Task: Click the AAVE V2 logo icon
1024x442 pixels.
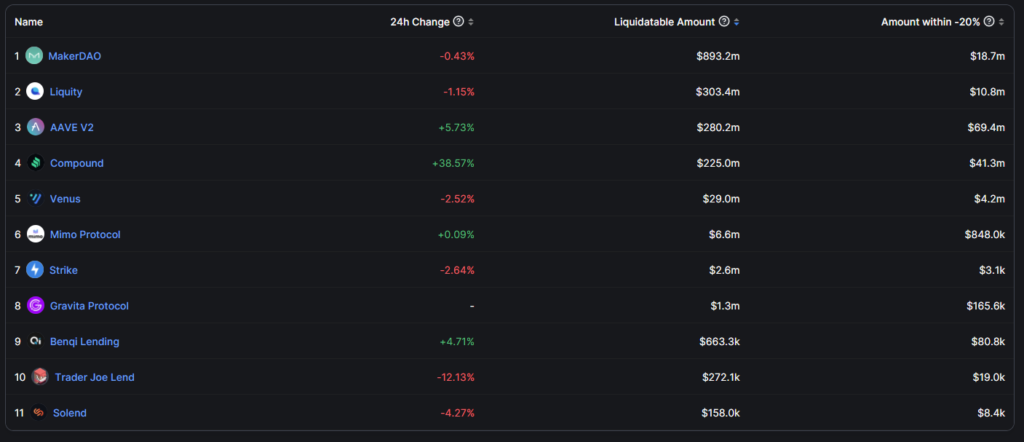Action: (35, 127)
